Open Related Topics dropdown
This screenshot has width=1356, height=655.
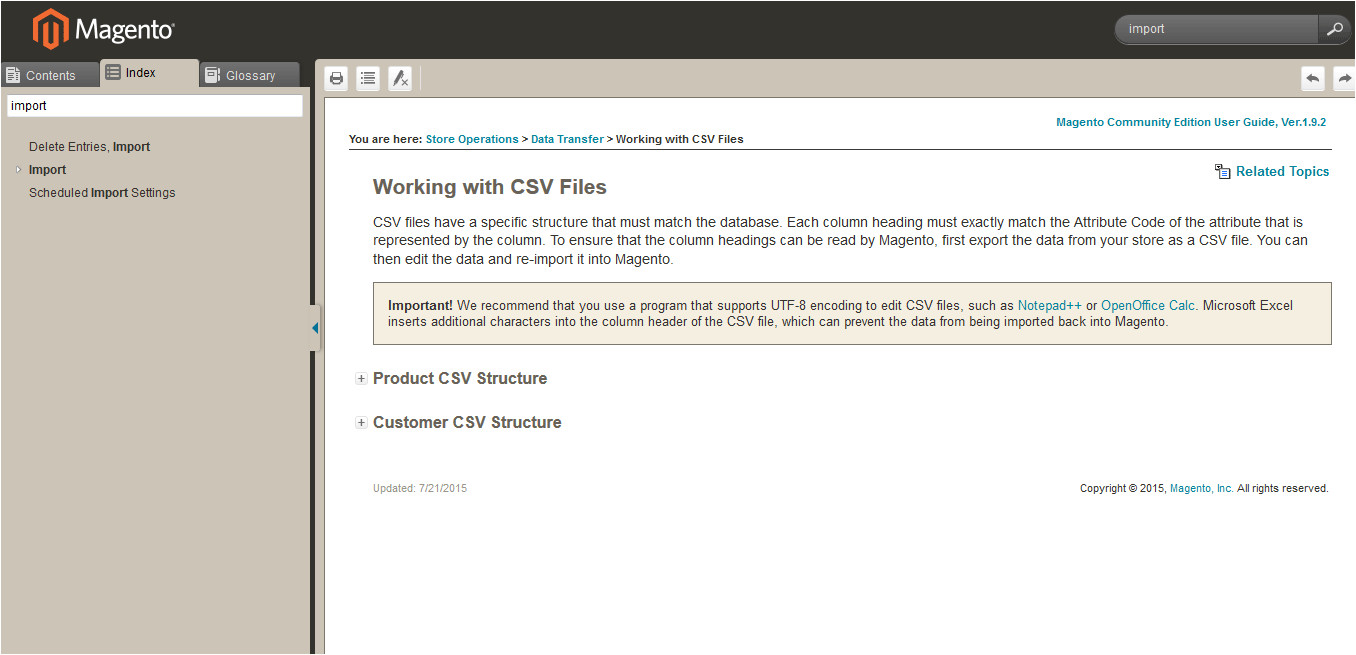(x=1282, y=171)
